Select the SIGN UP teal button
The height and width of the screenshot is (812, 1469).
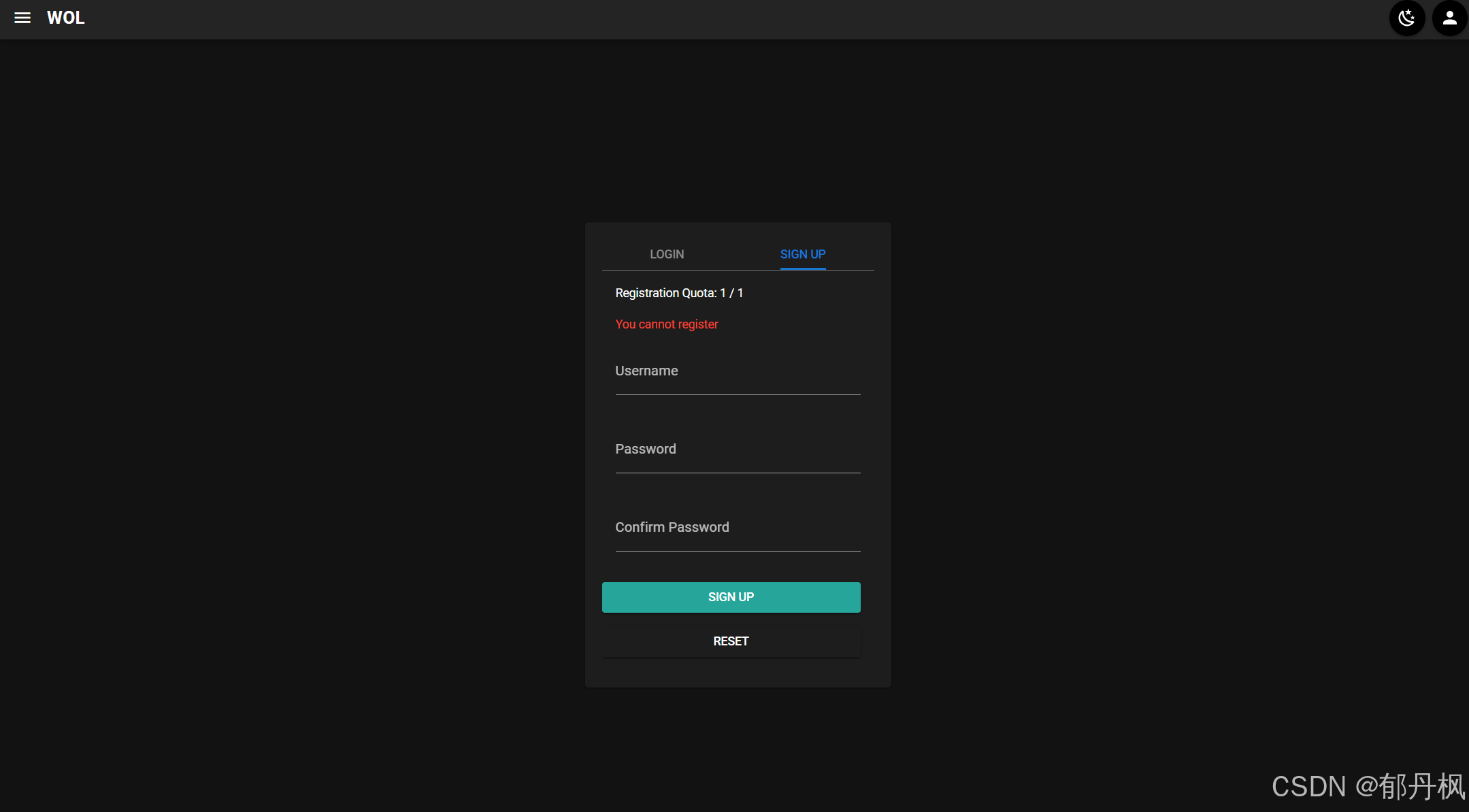click(x=730, y=597)
